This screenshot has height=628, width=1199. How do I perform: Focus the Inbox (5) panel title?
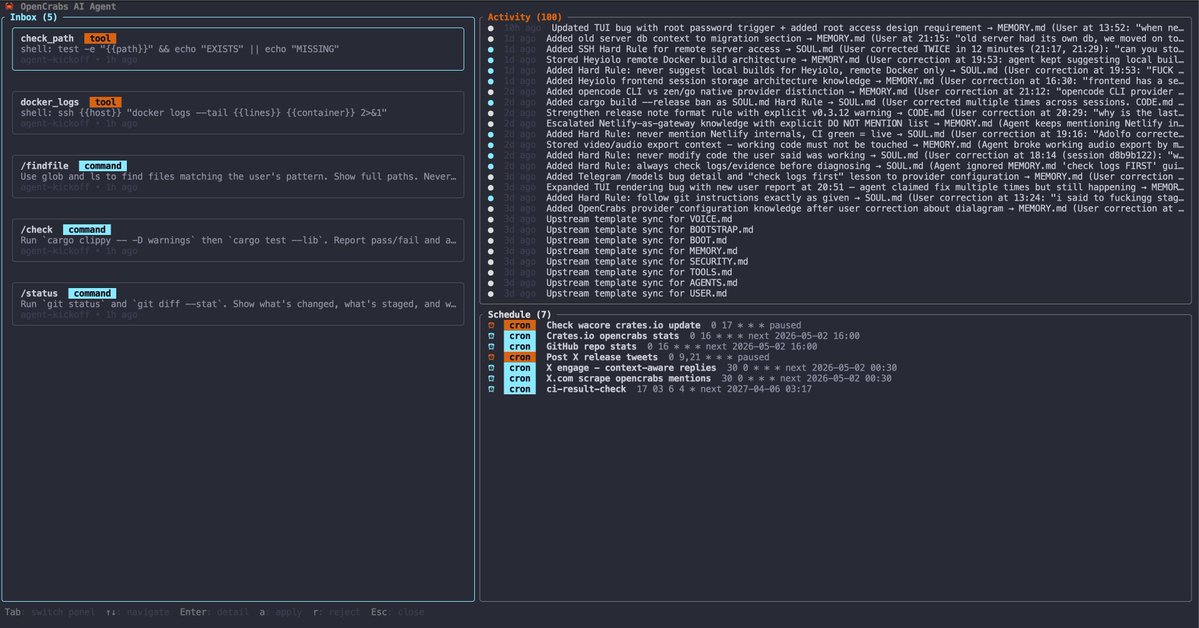click(34, 17)
